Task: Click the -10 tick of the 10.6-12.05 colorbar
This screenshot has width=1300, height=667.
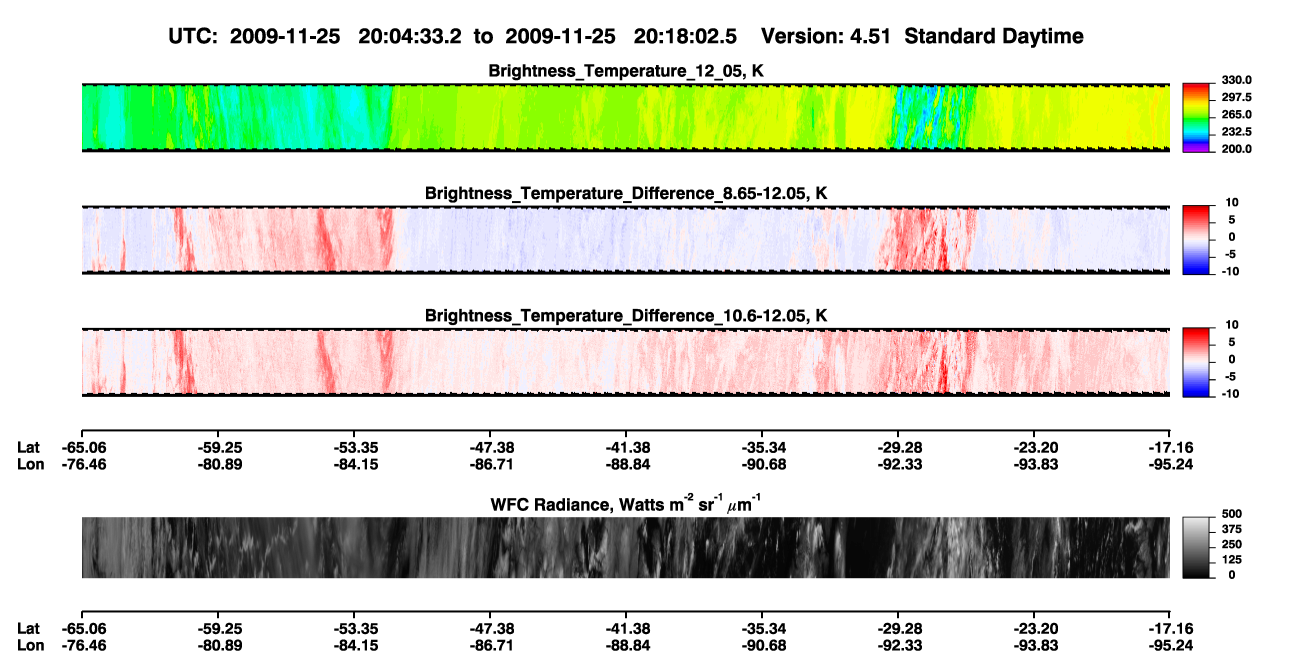Action: point(1230,394)
